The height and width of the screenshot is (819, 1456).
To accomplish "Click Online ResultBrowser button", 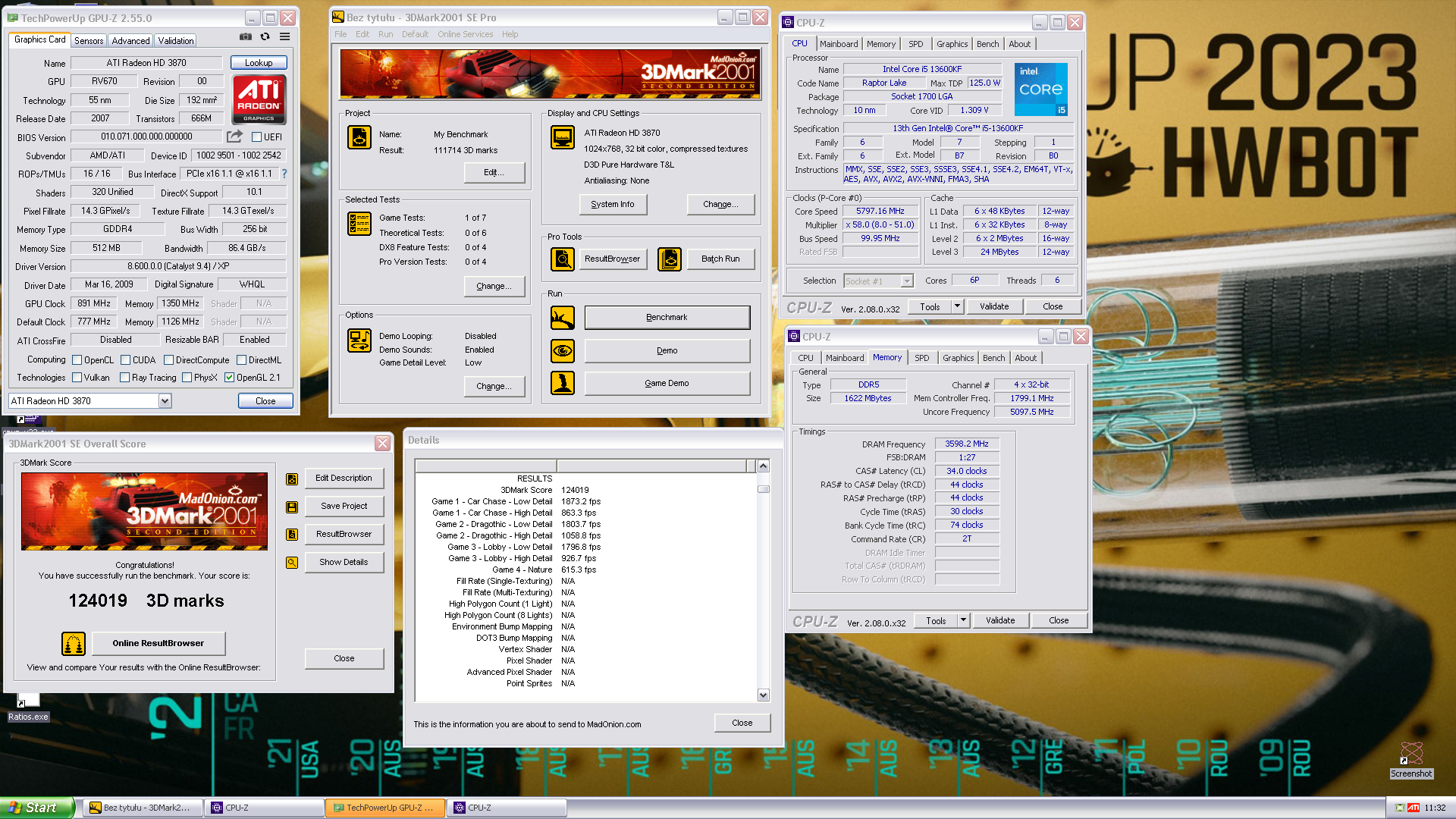I will 158,643.
